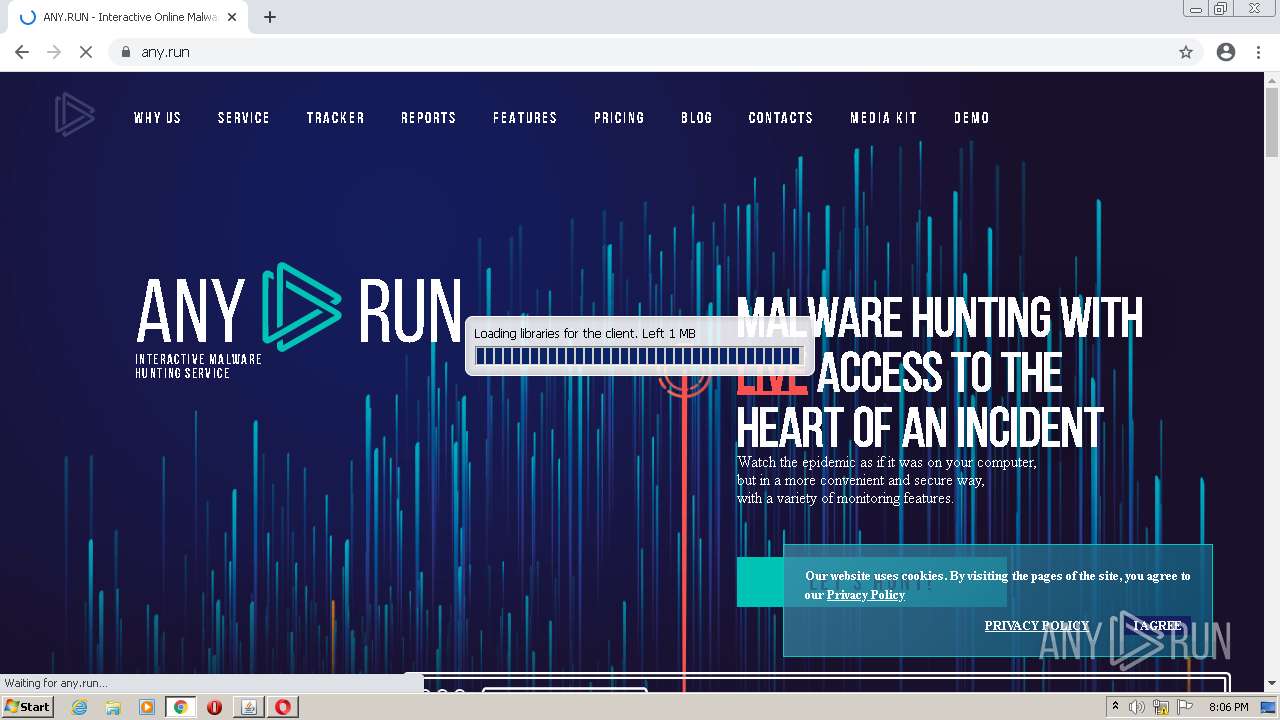Open the Action Center flag icon
Screen dimensions: 1280x720
pos(1185,707)
